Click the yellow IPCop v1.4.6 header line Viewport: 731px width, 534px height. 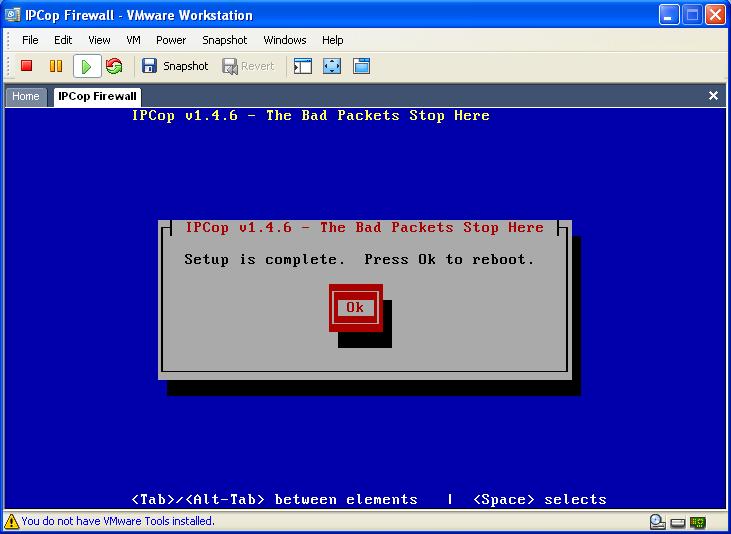(x=310, y=115)
